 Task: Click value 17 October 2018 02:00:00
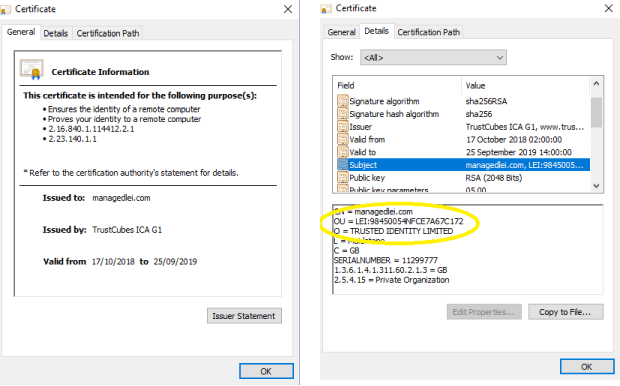514,139
